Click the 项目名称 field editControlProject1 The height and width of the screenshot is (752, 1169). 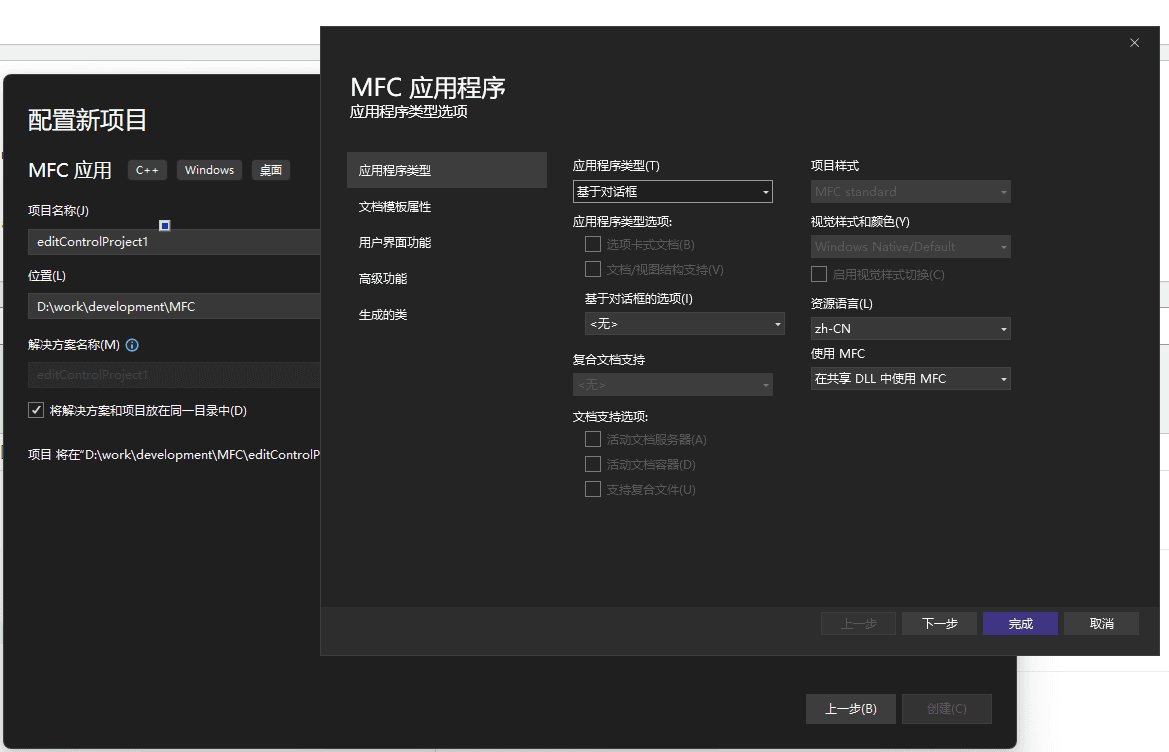coord(174,241)
